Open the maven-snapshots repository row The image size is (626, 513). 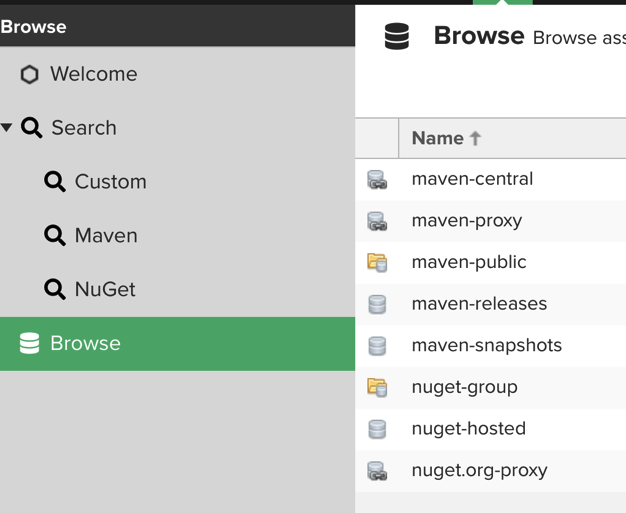(486, 345)
